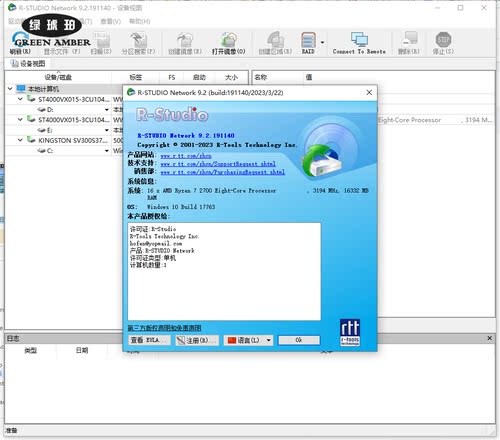Click the "R-STUDIO Network 9.2.191140" version text

[x=186, y=136]
